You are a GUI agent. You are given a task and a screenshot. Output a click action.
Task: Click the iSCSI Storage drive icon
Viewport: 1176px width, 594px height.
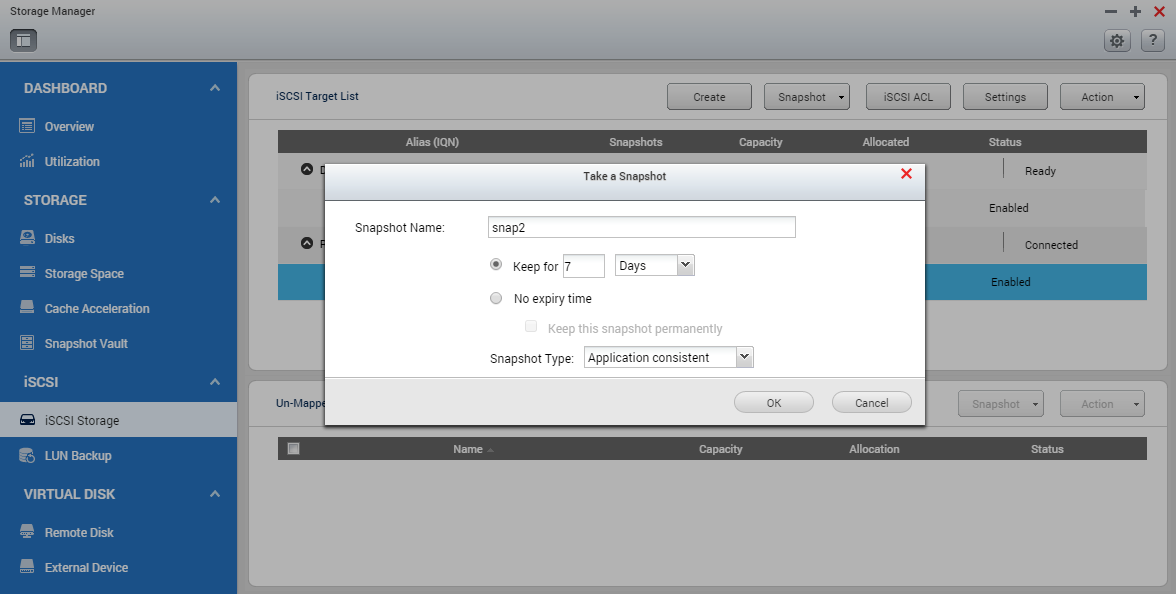(27, 420)
